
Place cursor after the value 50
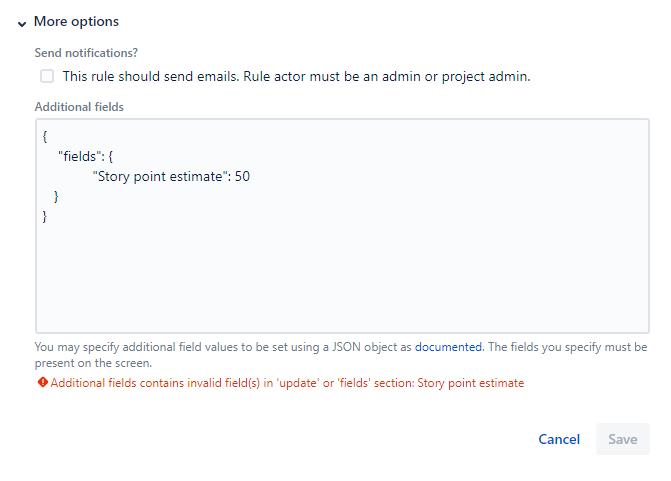click(250, 177)
